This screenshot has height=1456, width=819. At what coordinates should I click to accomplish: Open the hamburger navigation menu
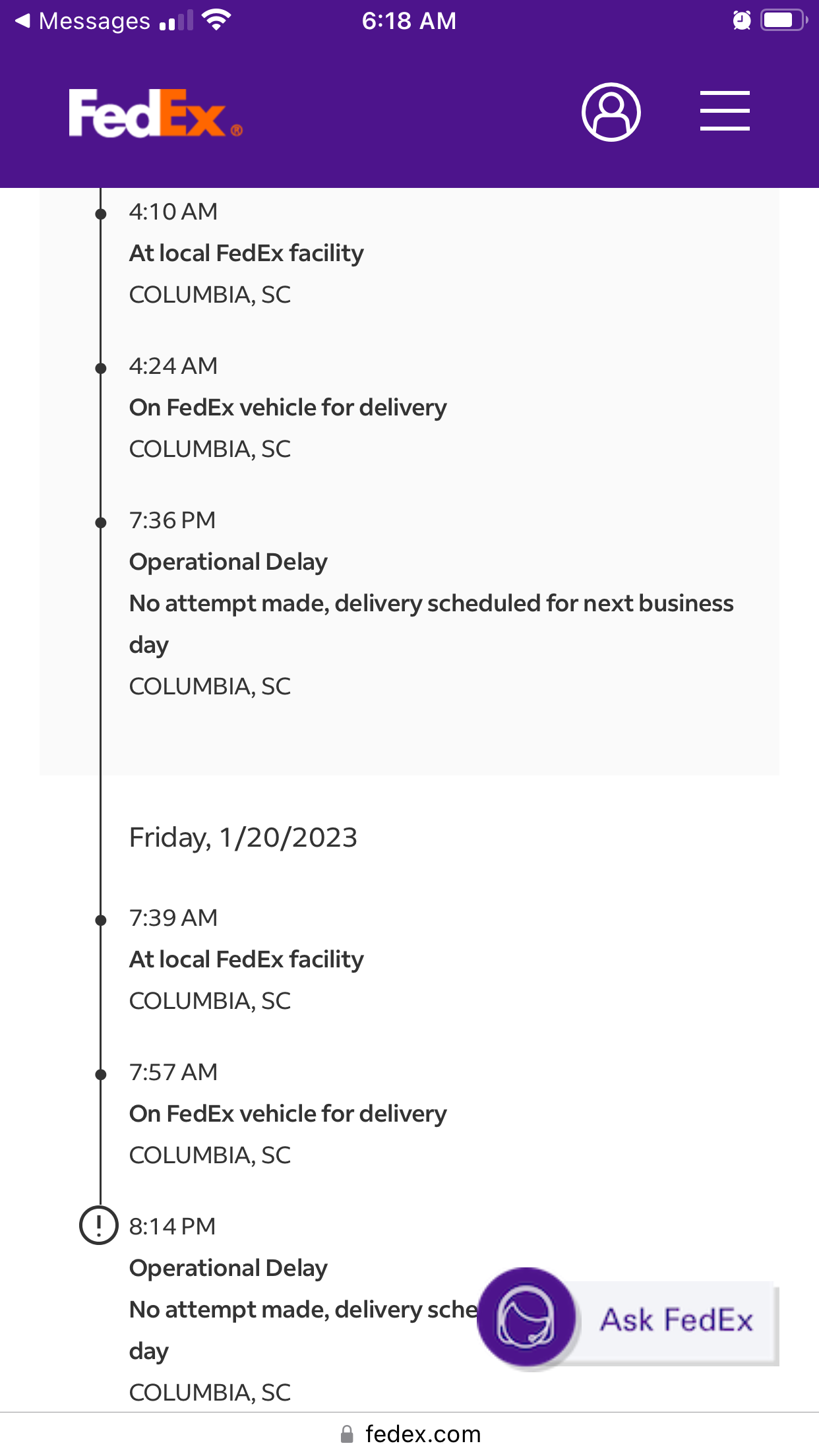pos(724,111)
